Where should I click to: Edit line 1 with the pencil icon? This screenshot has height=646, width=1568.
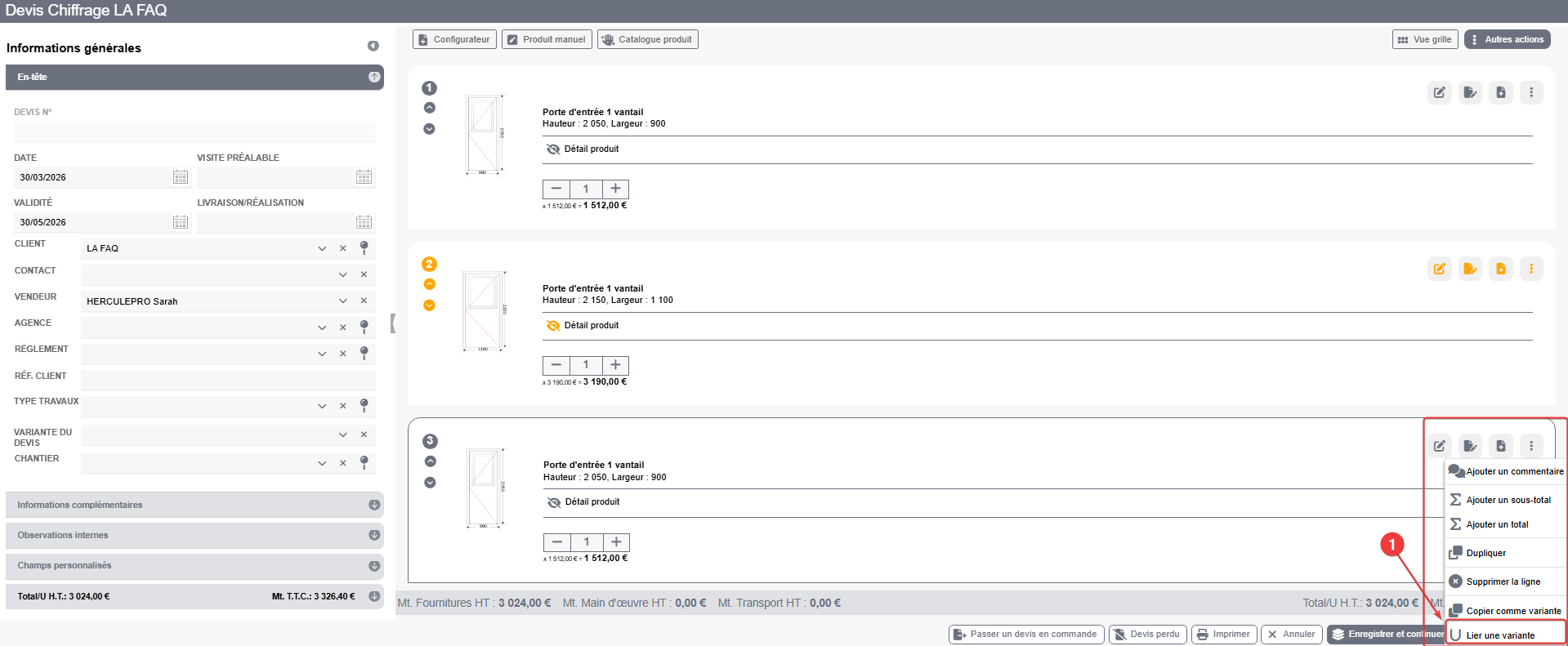coord(1440,92)
